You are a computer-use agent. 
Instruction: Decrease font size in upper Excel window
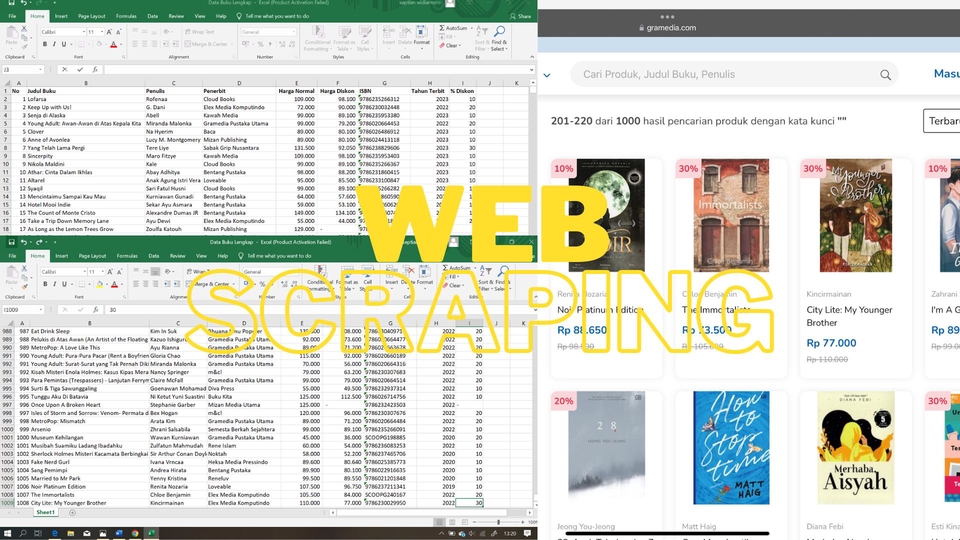tap(118, 32)
